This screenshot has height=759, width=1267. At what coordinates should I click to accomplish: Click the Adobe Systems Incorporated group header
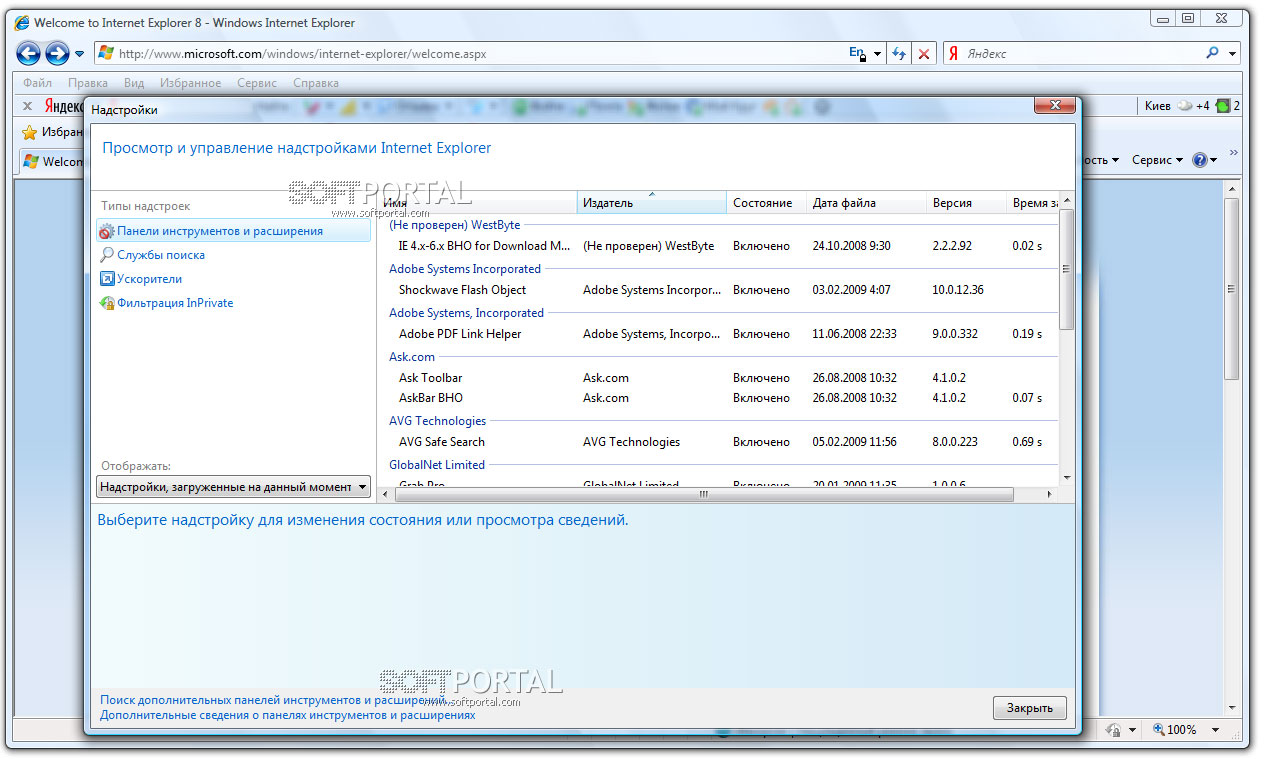(x=464, y=269)
